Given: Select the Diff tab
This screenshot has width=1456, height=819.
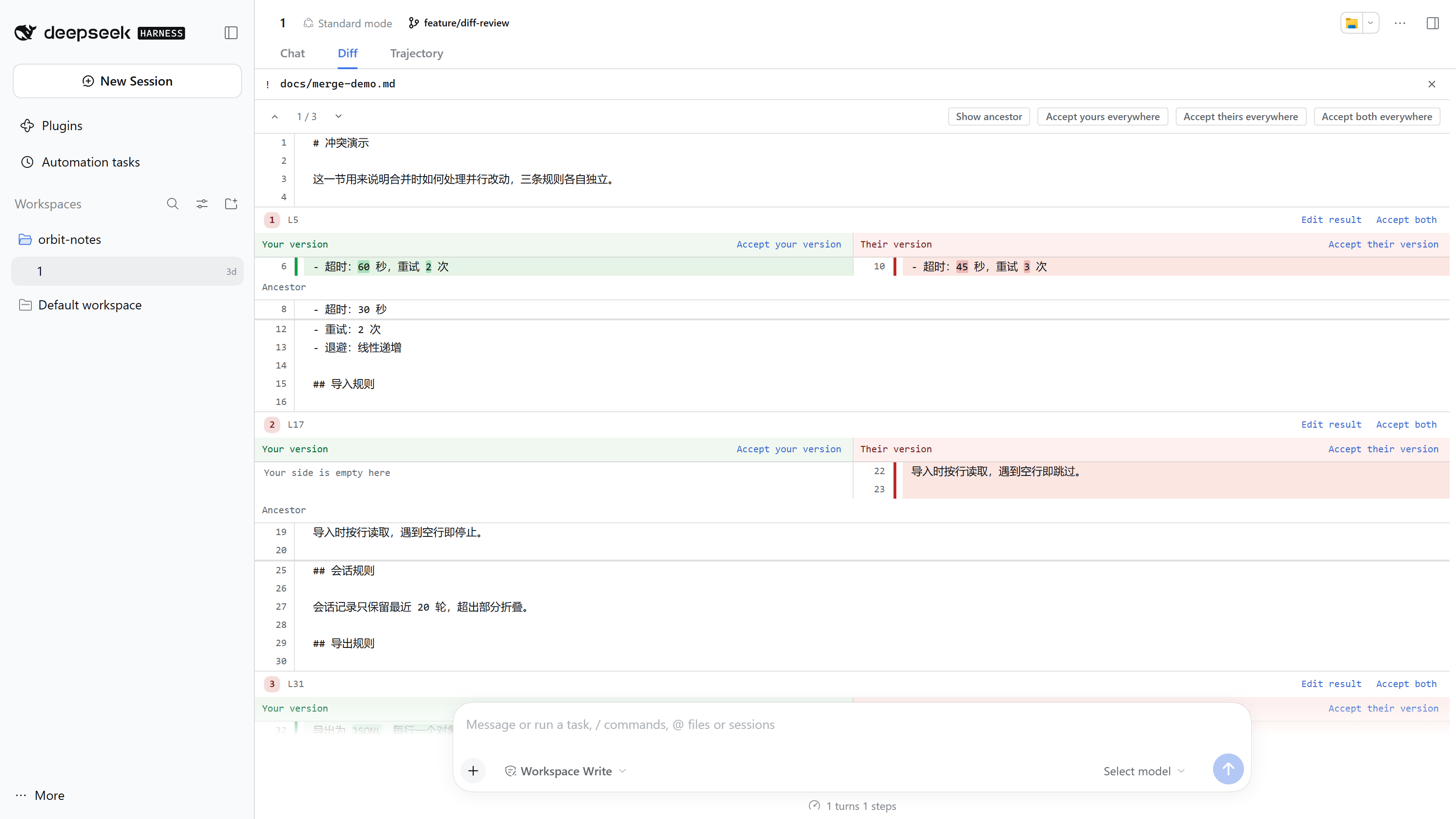Looking at the screenshot, I should (x=347, y=53).
